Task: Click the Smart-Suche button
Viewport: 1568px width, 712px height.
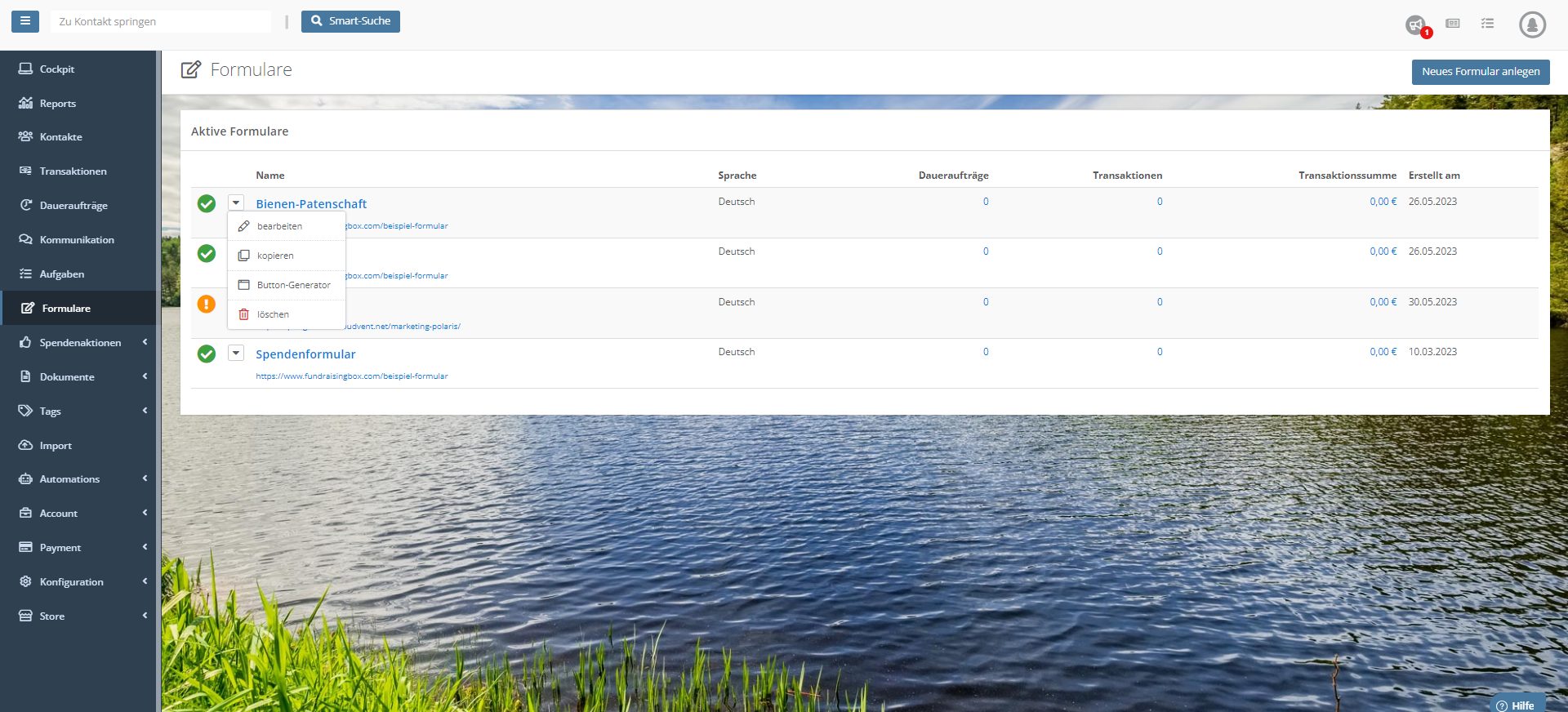Action: [350, 21]
